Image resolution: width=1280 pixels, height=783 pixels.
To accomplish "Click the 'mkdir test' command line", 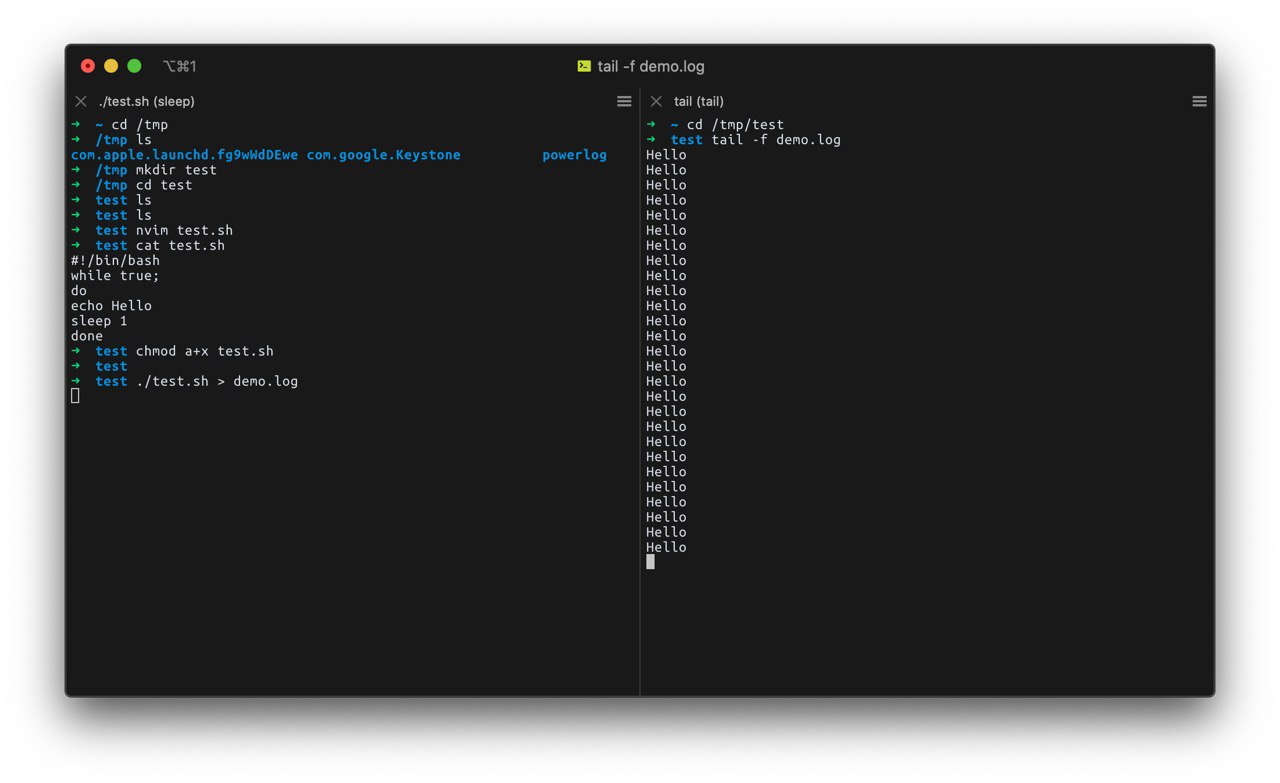I will [x=176, y=170].
